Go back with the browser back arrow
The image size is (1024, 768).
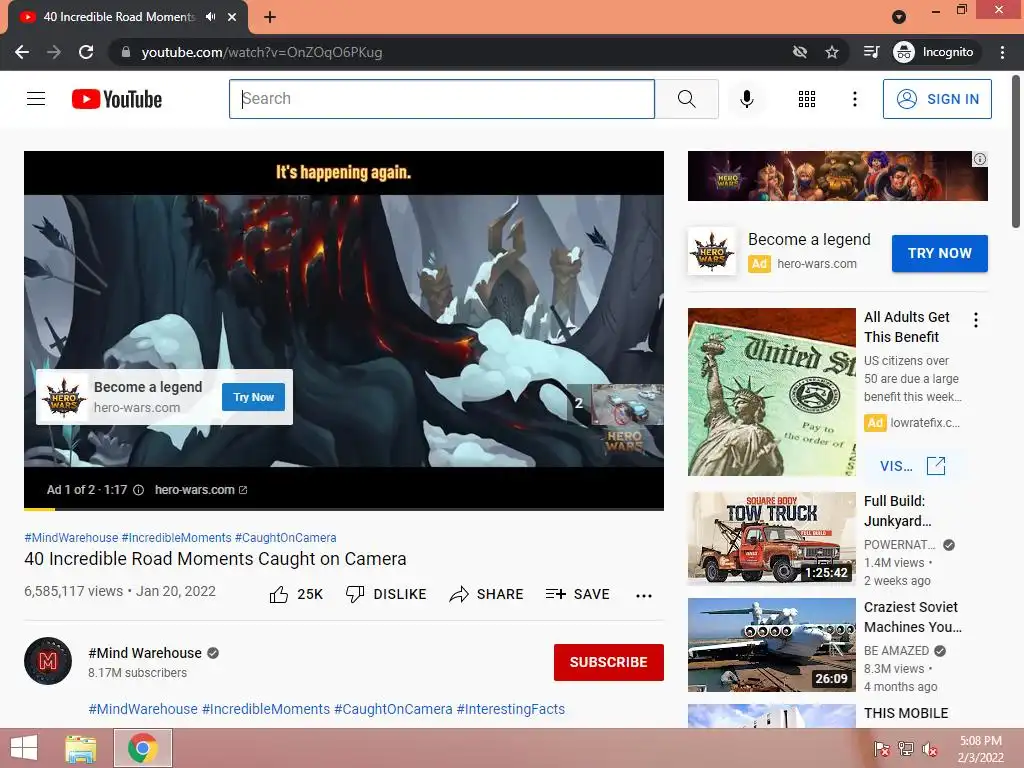[x=22, y=52]
